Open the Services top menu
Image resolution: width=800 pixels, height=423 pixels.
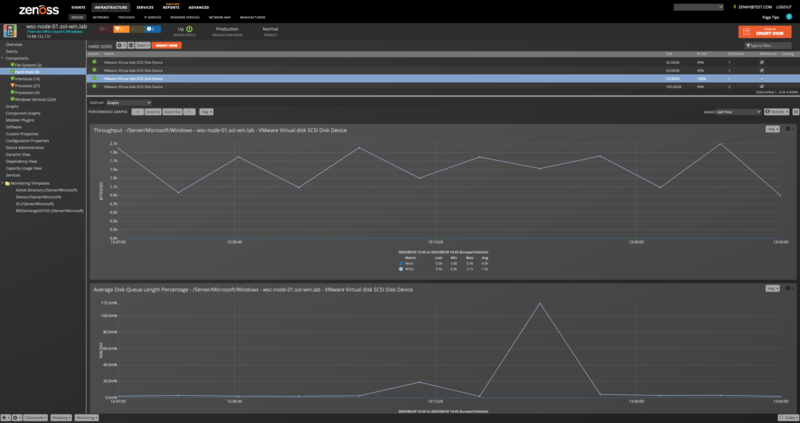click(145, 7)
